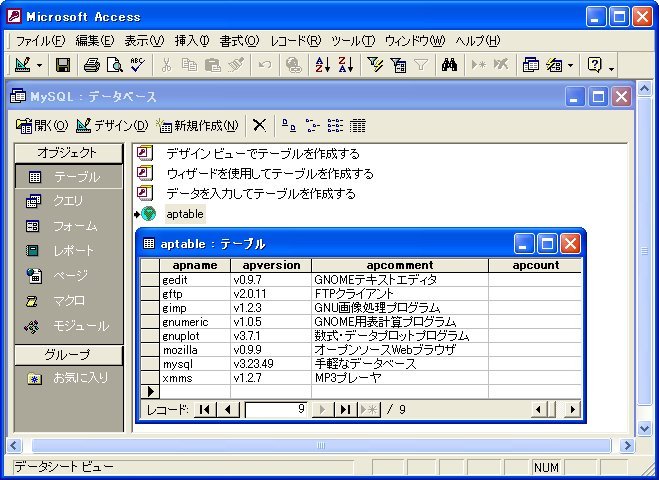Click the Cut scissors icon
This screenshot has width=659, height=480.
pyautogui.click(x=166, y=65)
